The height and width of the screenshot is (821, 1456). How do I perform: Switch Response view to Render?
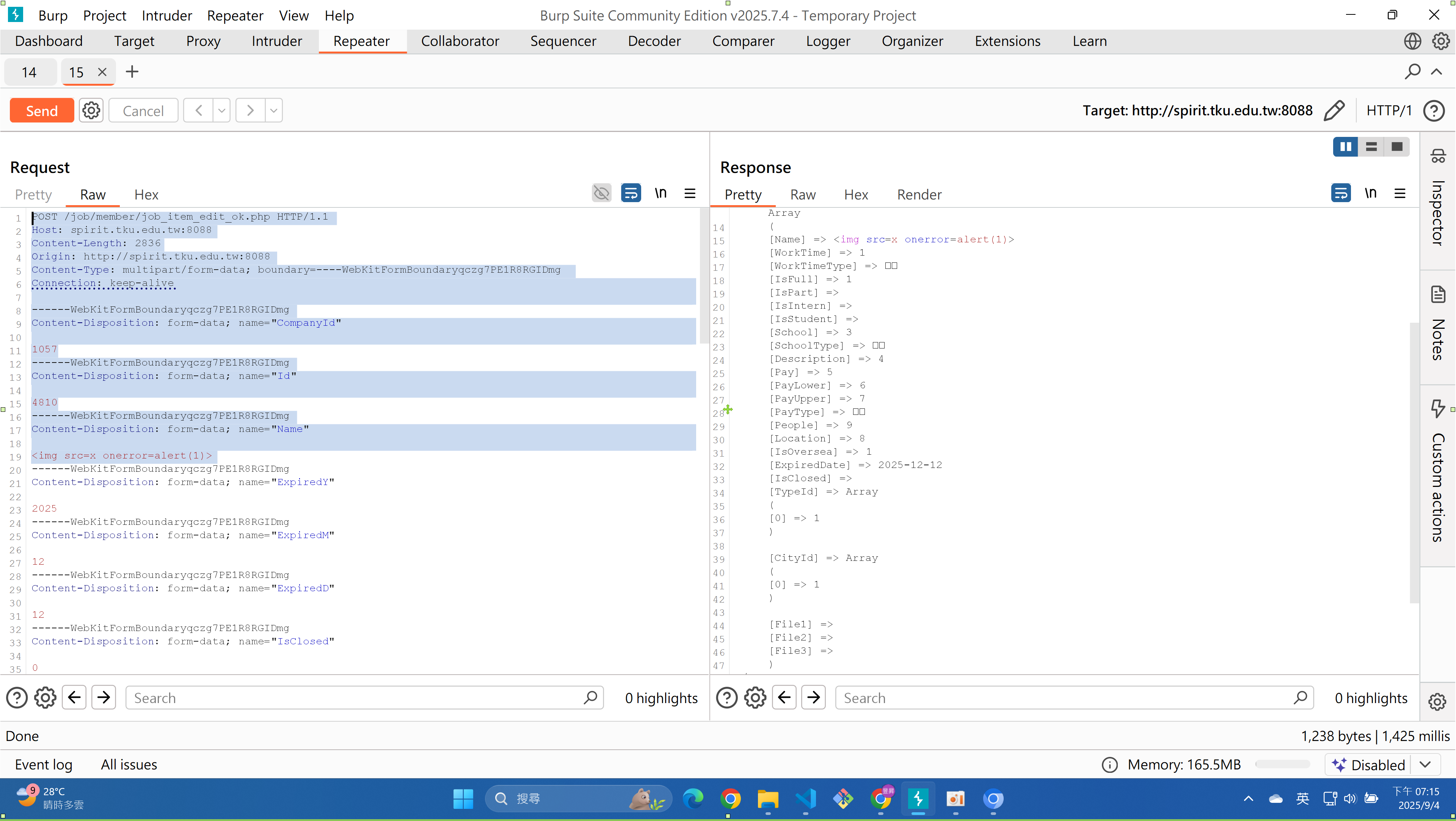919,195
